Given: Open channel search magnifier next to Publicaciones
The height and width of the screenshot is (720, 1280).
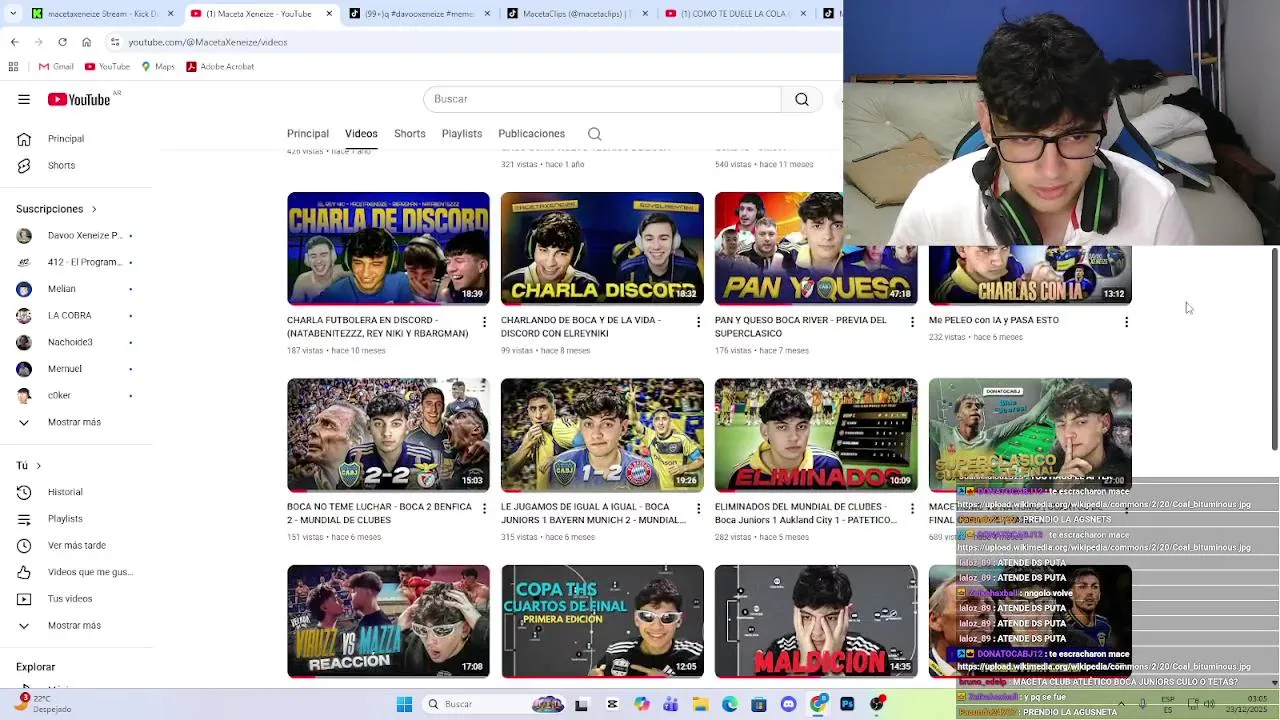Looking at the screenshot, I should pyautogui.click(x=594, y=134).
